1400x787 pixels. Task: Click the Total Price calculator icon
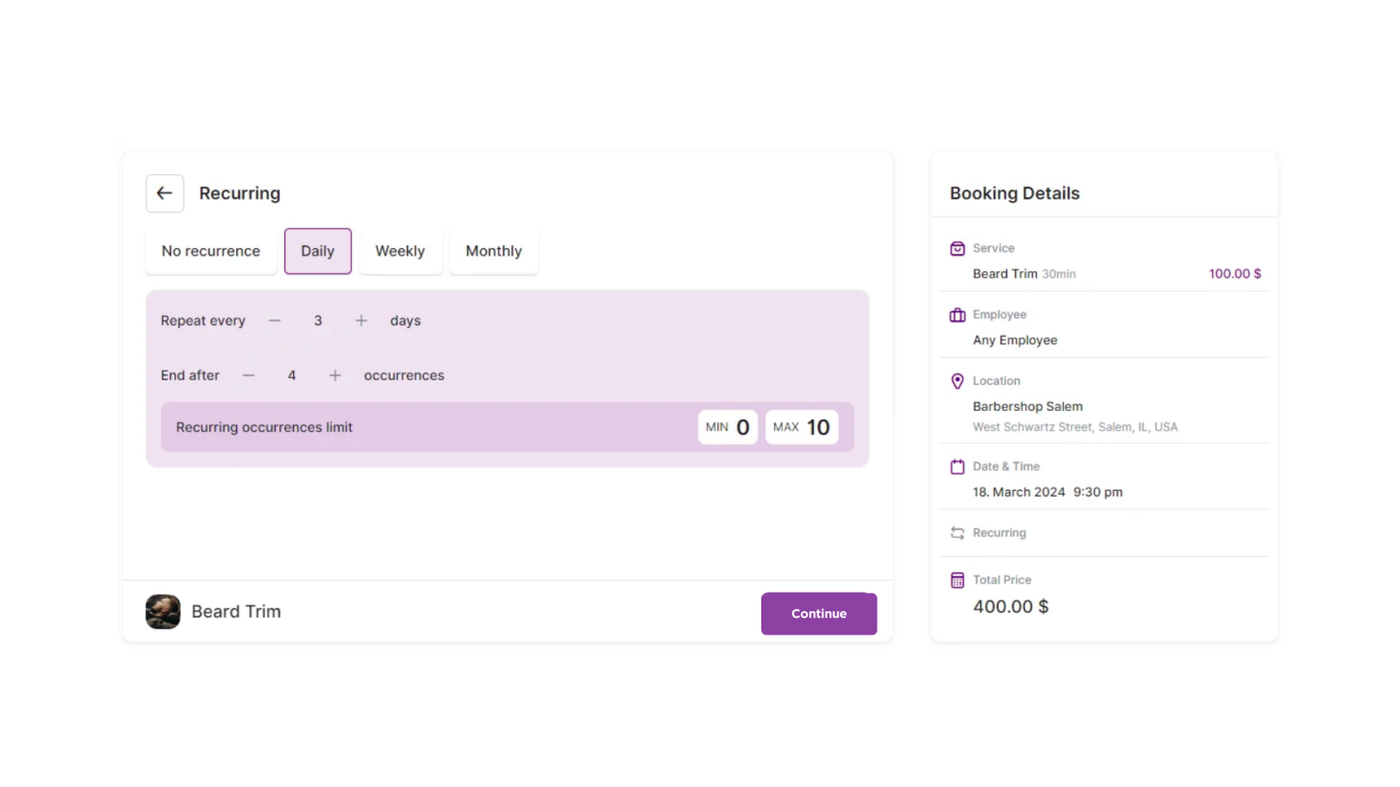pos(957,580)
